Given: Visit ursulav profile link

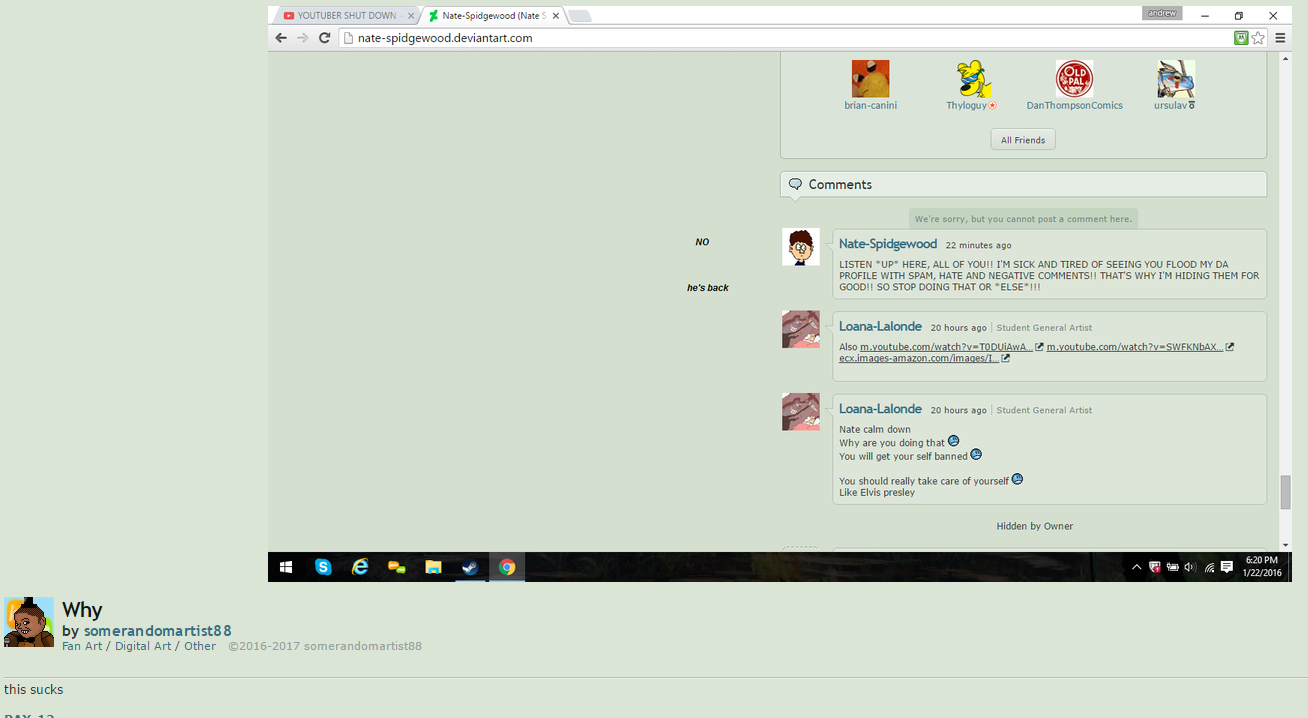Looking at the screenshot, I should coord(1171,105).
